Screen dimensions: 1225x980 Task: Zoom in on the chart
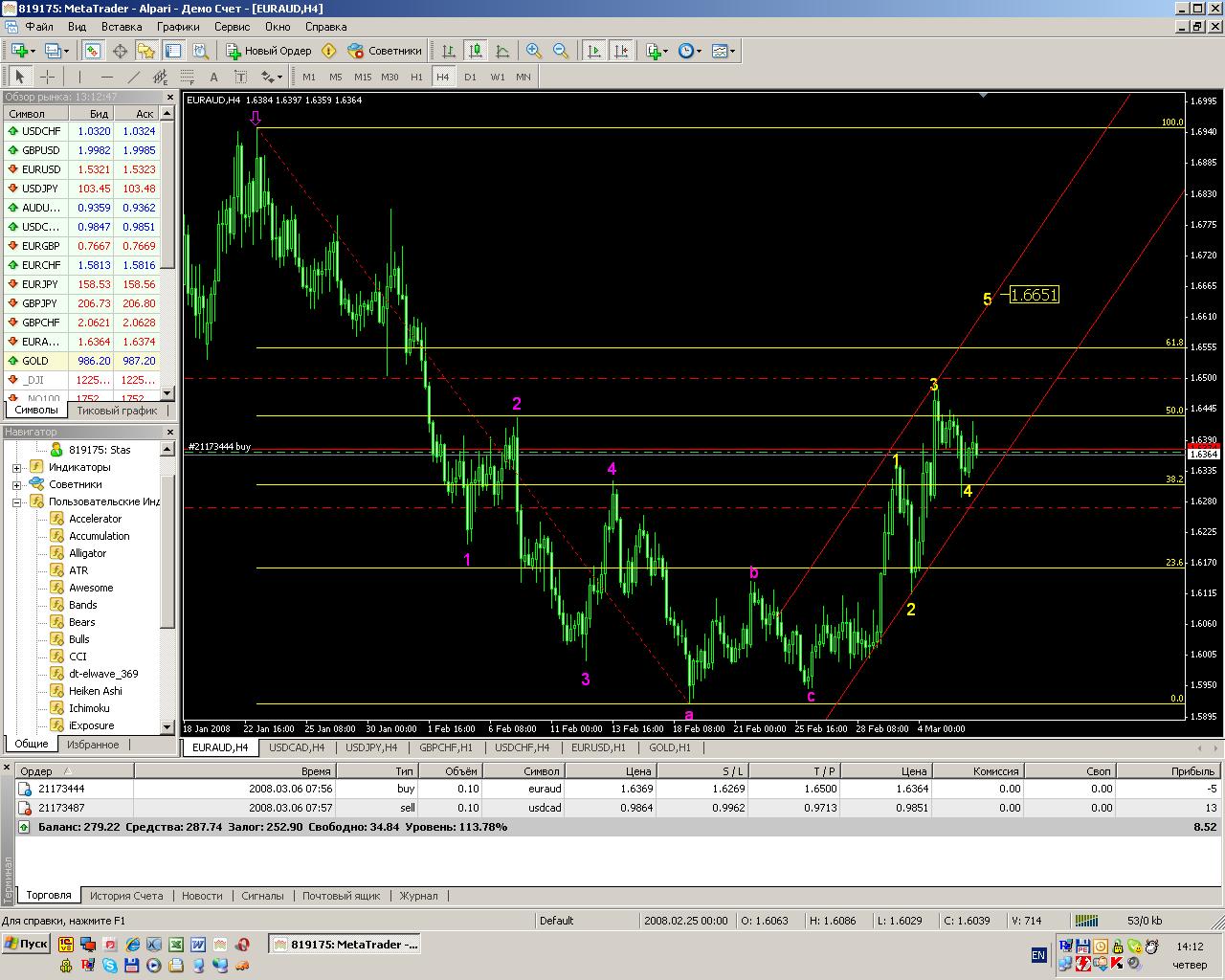click(534, 51)
